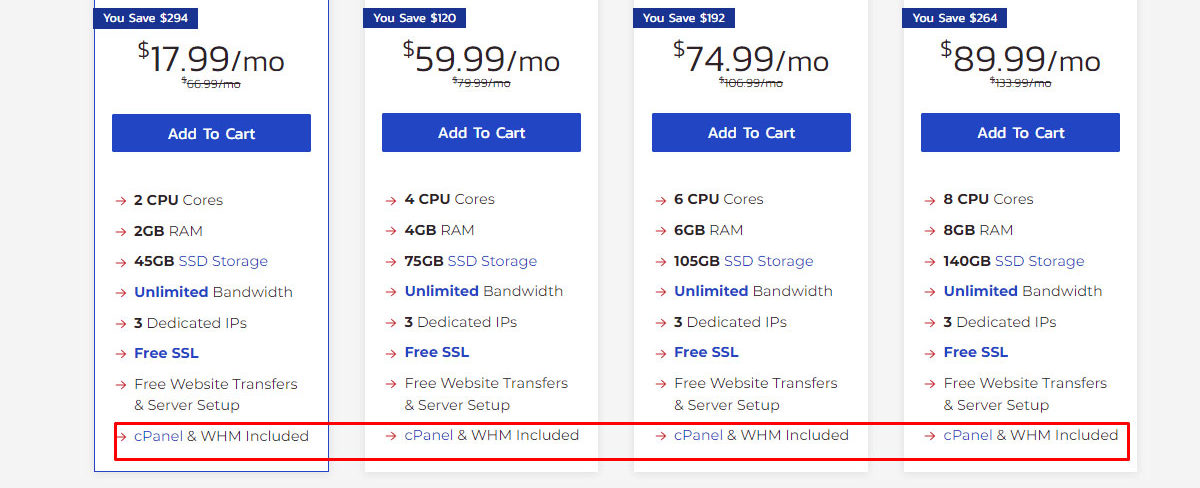Click Unlimited Bandwidth in $59.99 plan

tap(484, 291)
